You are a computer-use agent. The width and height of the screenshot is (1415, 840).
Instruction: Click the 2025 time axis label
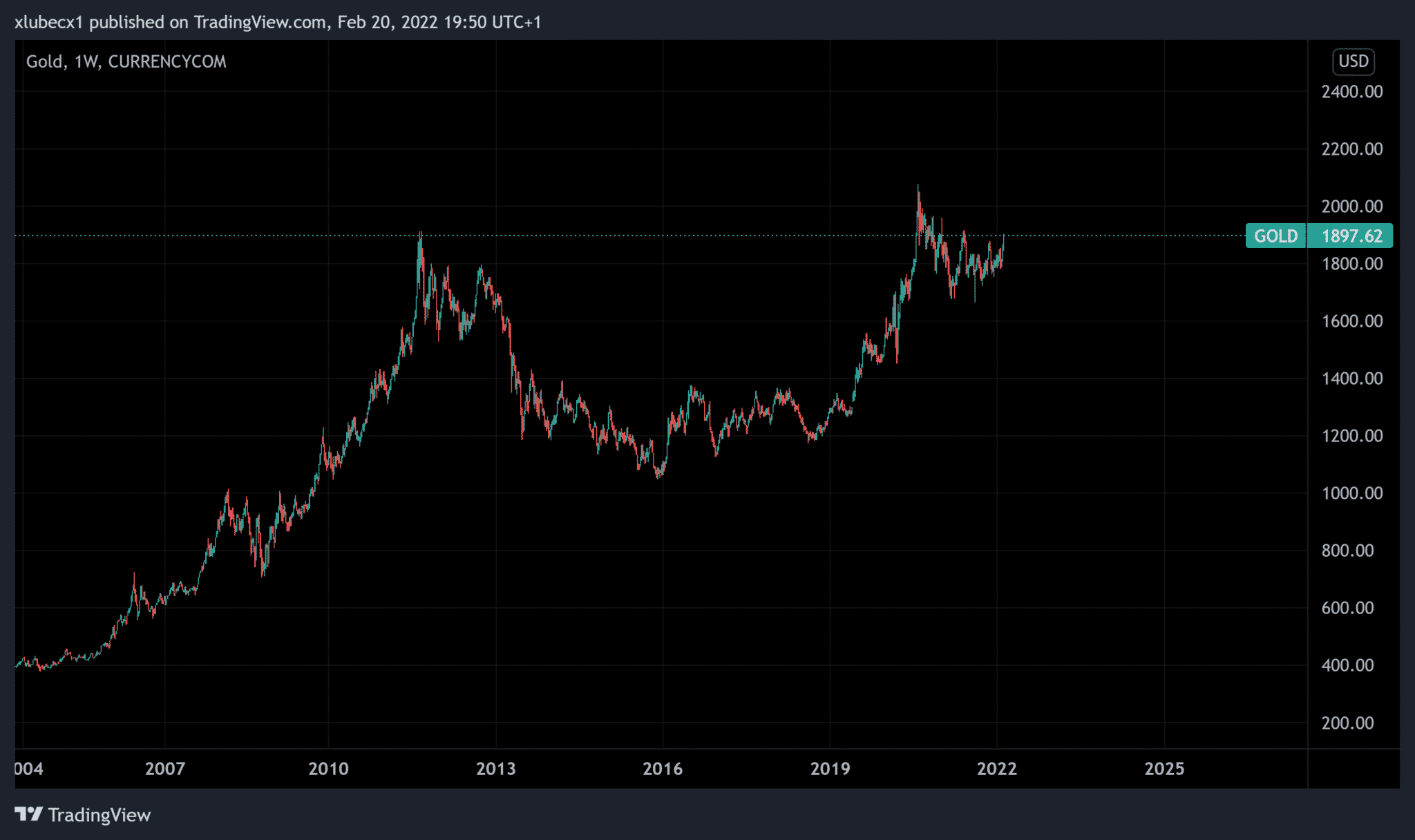point(1164,769)
